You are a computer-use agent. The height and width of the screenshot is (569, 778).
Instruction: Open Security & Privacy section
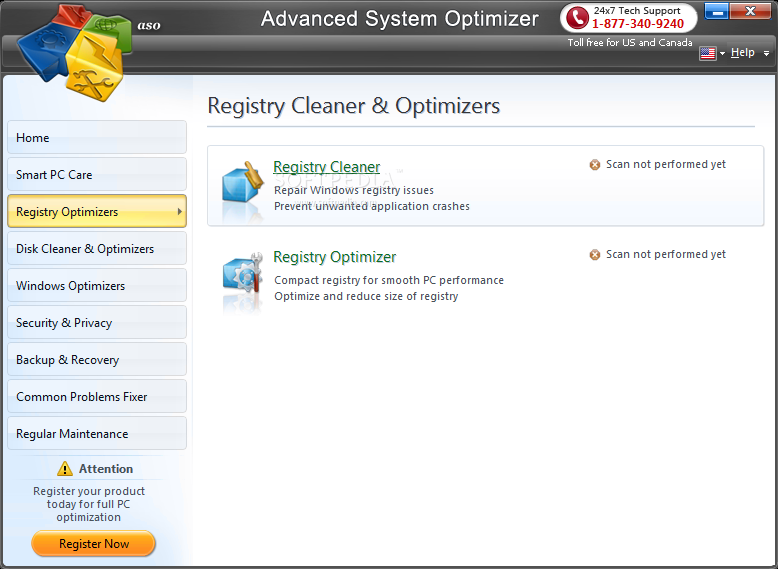click(97, 322)
